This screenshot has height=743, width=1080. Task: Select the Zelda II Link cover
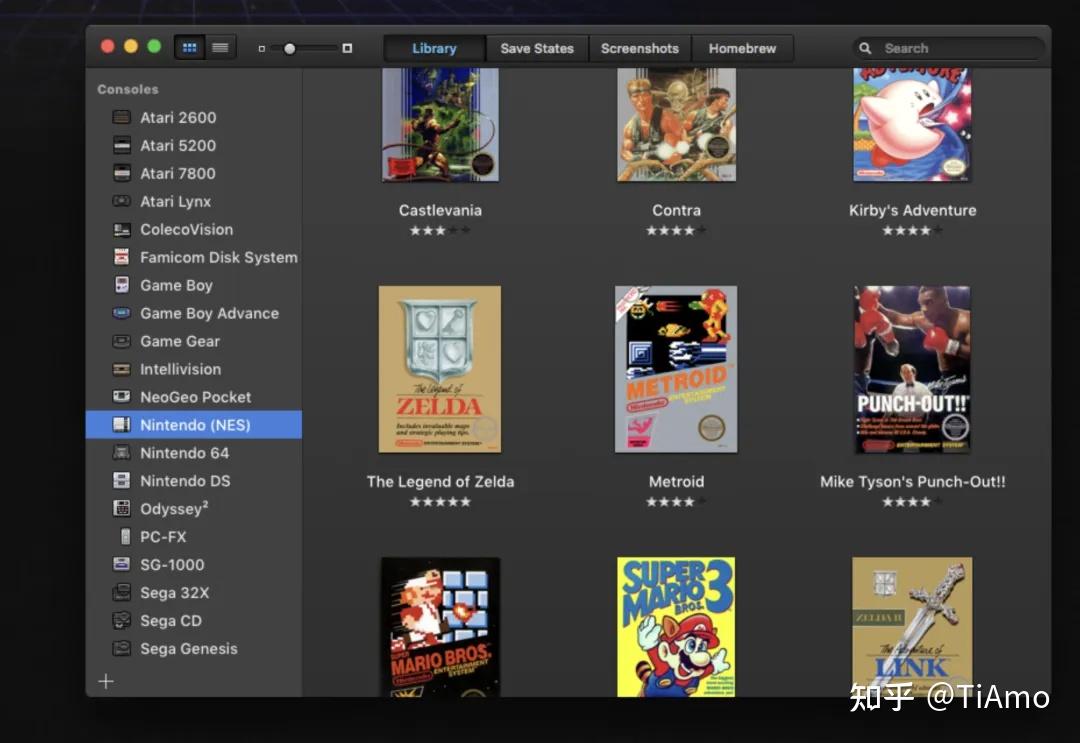click(x=912, y=627)
